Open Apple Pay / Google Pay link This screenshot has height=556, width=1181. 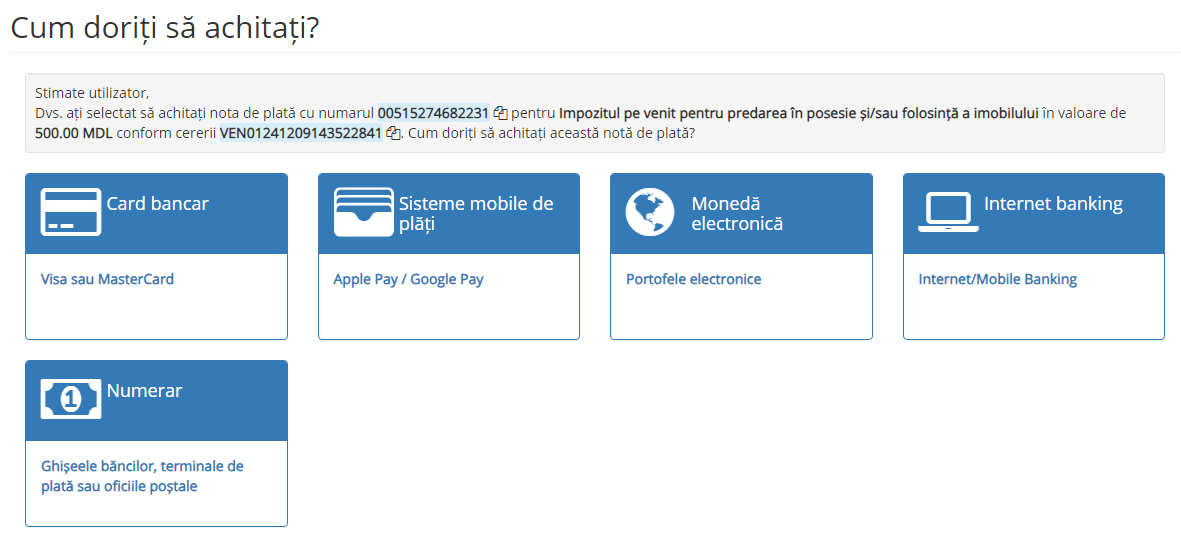tap(408, 280)
